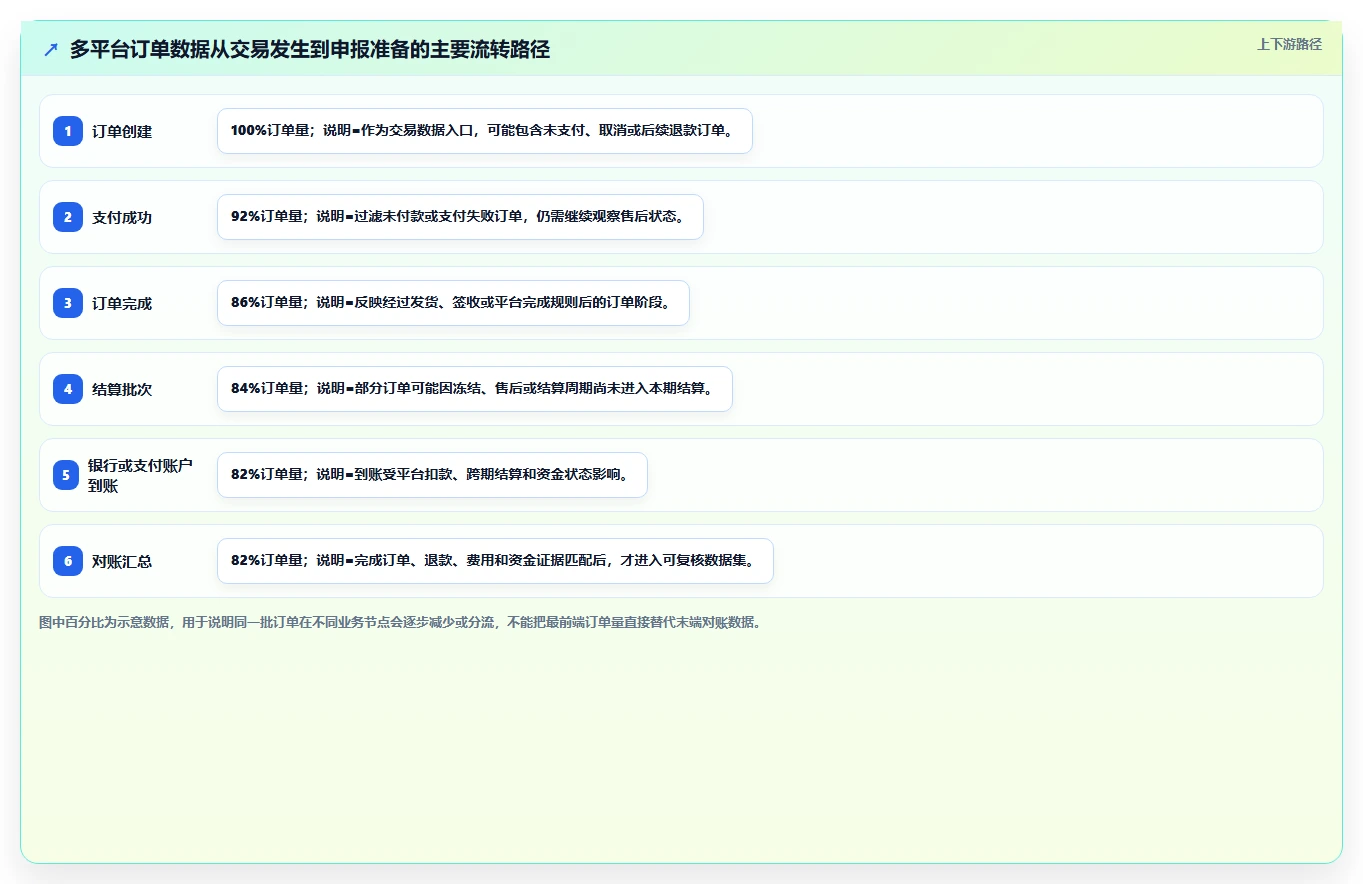
Task: Click the 86%订单量 description box
Action: click(453, 303)
